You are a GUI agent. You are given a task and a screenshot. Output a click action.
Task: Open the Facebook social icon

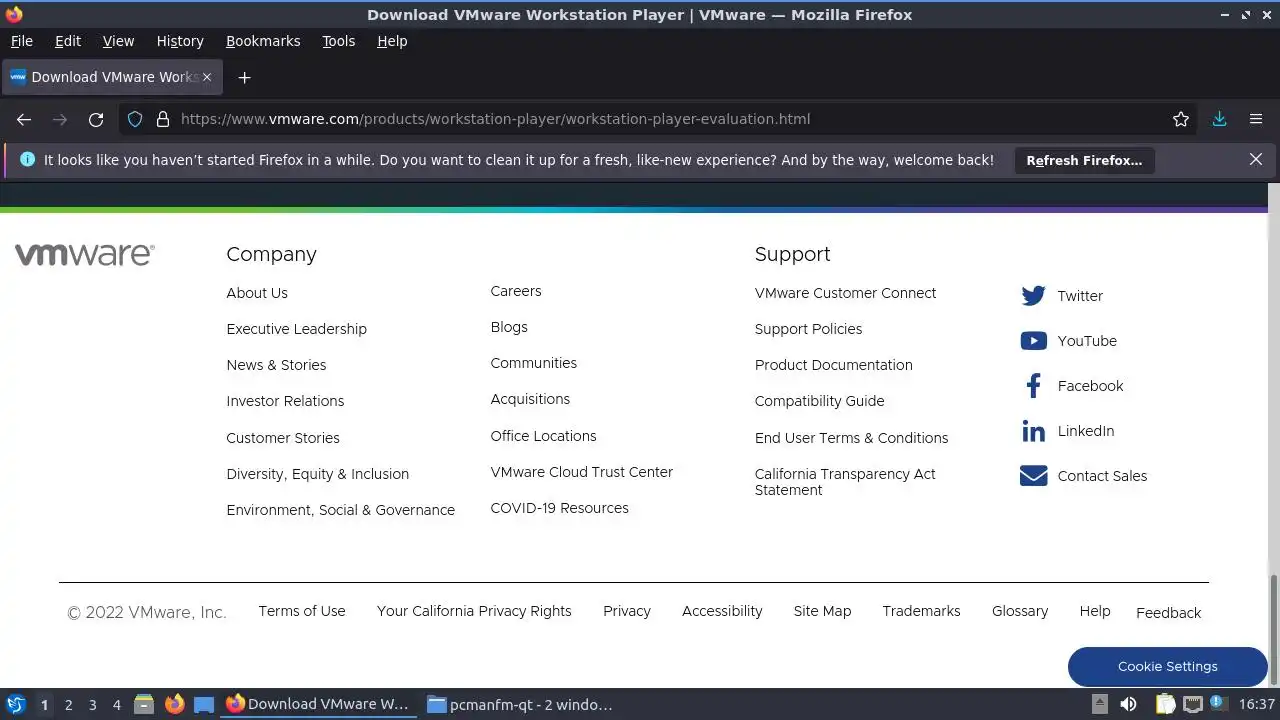1033,386
